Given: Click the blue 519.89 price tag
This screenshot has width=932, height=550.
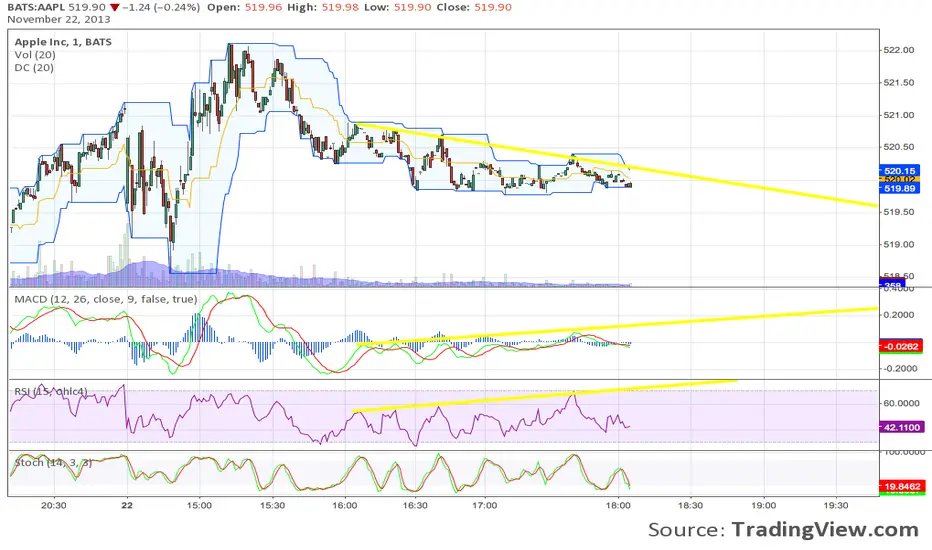Looking at the screenshot, I should tap(899, 188).
